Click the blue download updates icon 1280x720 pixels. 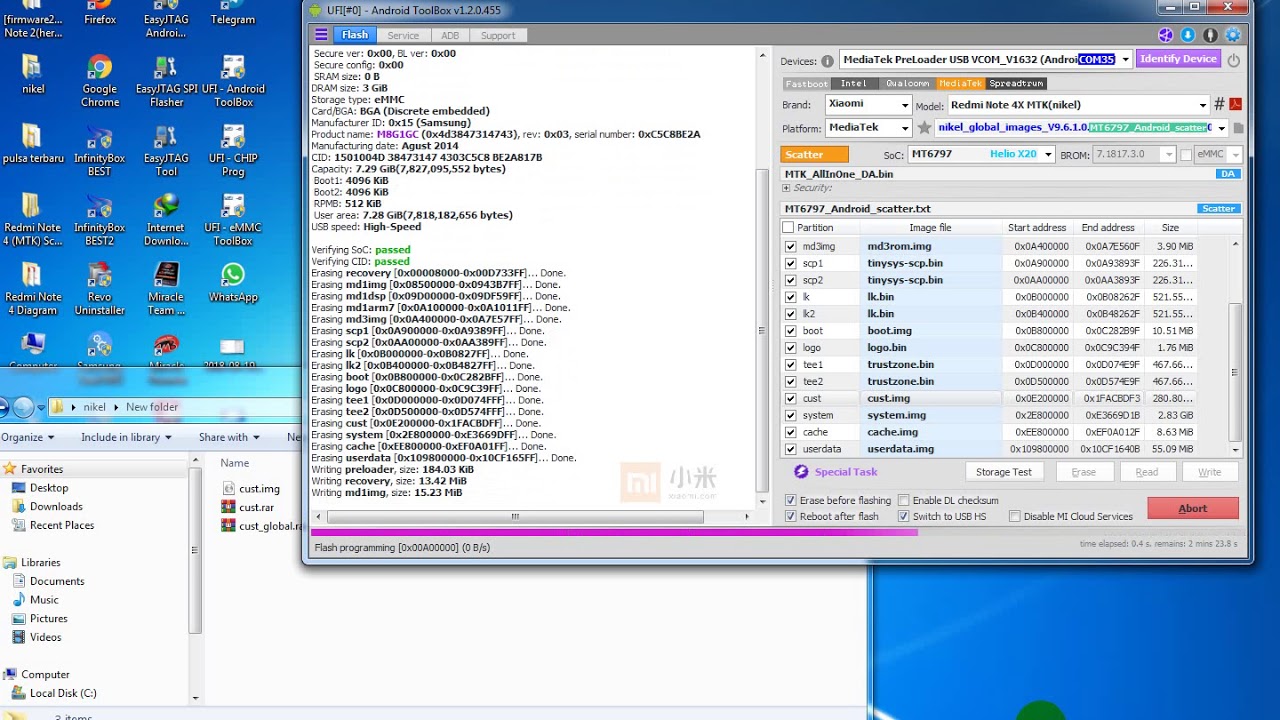(x=1188, y=35)
